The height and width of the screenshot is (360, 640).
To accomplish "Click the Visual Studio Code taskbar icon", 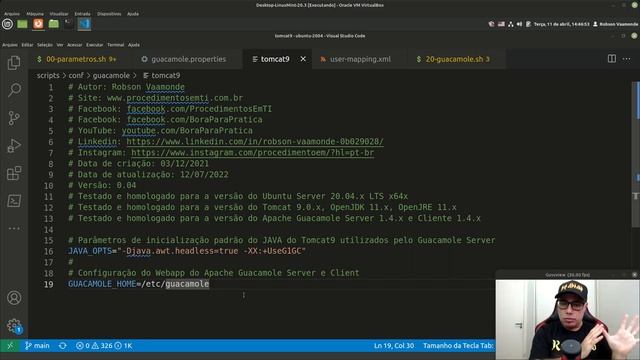I will [84, 24].
